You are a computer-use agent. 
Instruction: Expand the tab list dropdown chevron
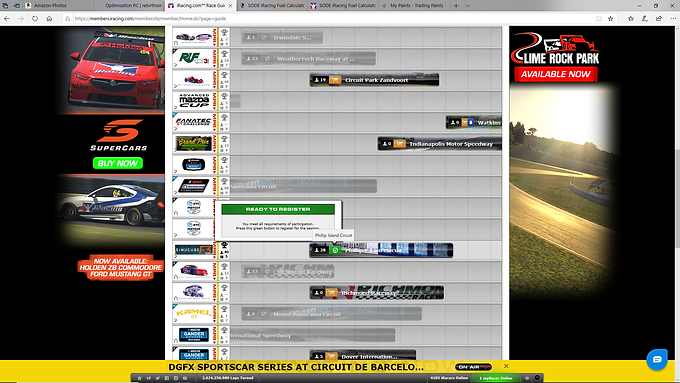467,6
